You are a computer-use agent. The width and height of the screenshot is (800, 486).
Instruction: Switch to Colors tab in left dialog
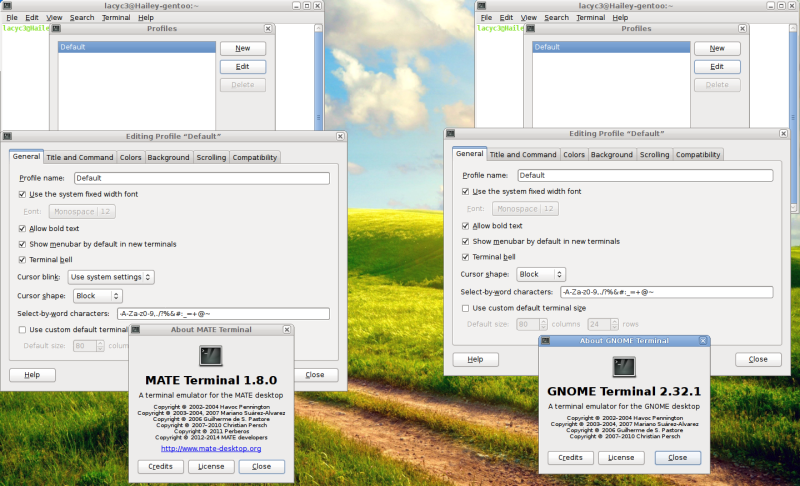[131, 158]
